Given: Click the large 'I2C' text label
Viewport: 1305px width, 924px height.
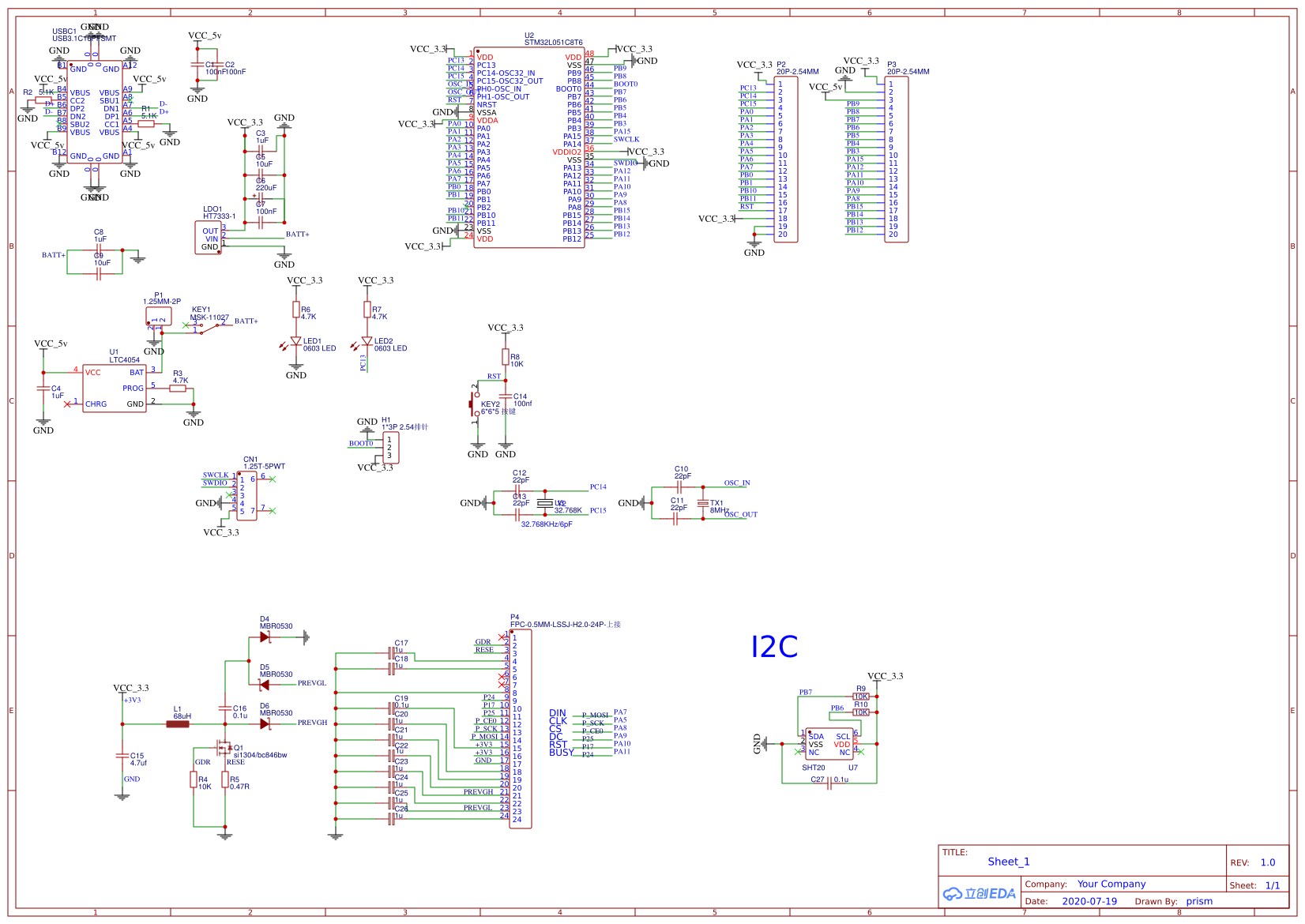Looking at the screenshot, I should [x=774, y=647].
